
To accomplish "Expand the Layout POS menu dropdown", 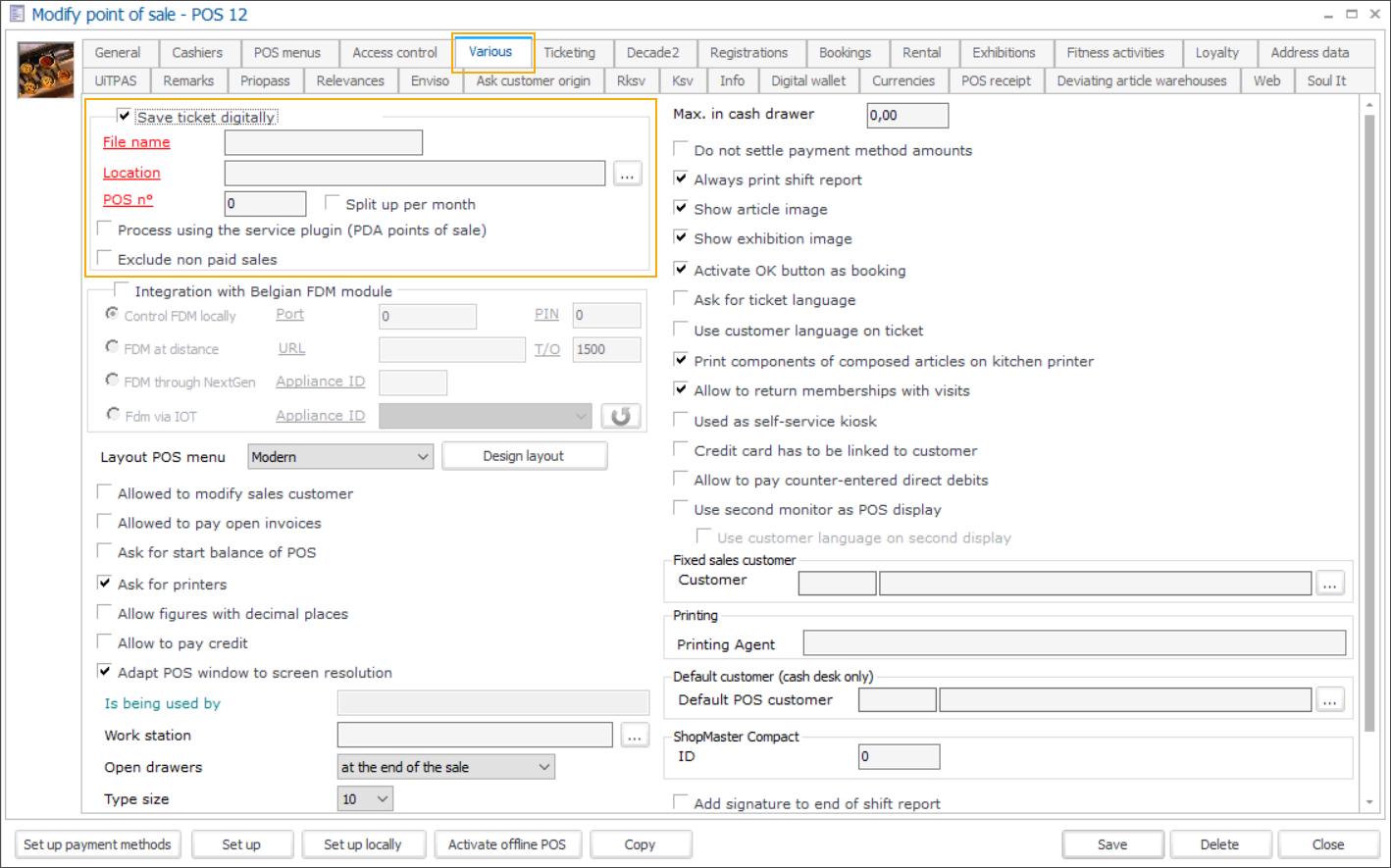I will coord(423,457).
